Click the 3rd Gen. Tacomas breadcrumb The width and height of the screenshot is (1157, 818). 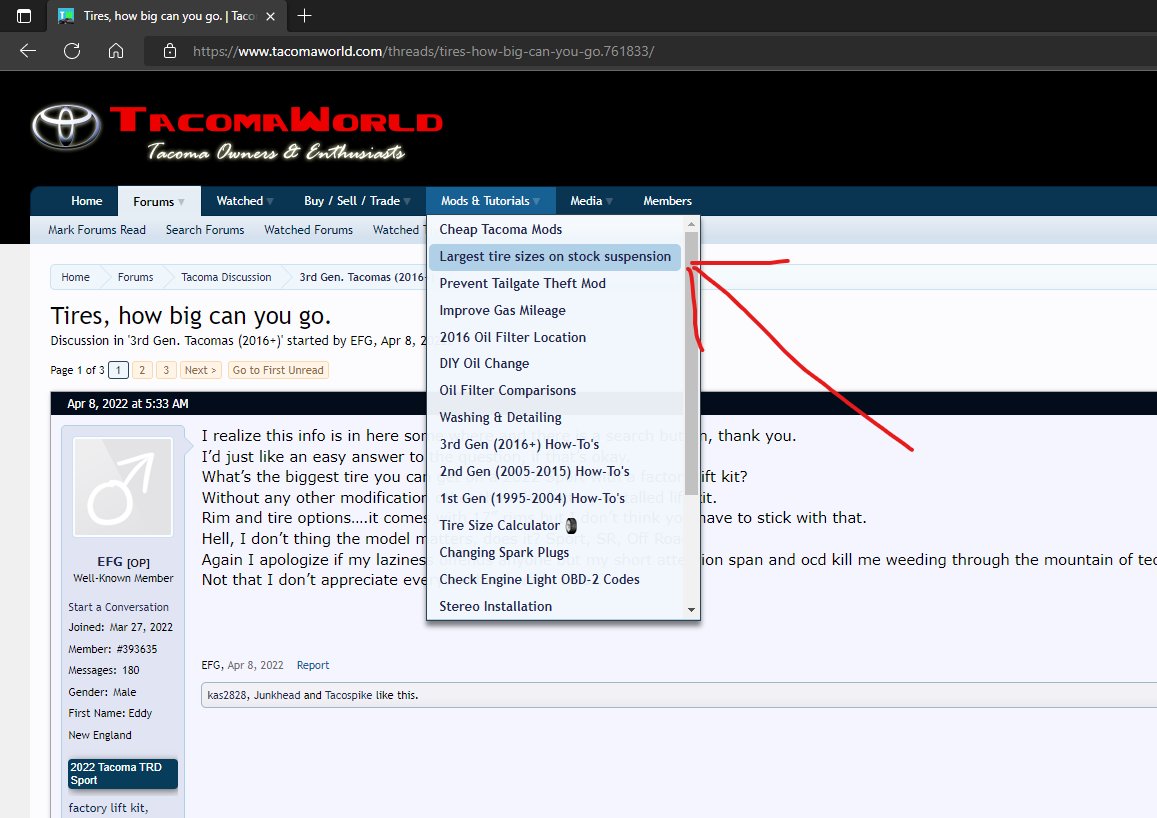coord(362,277)
